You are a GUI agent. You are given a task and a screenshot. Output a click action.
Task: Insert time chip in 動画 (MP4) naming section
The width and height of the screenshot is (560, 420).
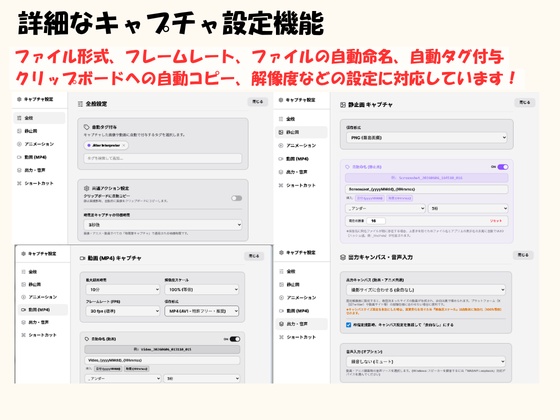(x=137, y=369)
